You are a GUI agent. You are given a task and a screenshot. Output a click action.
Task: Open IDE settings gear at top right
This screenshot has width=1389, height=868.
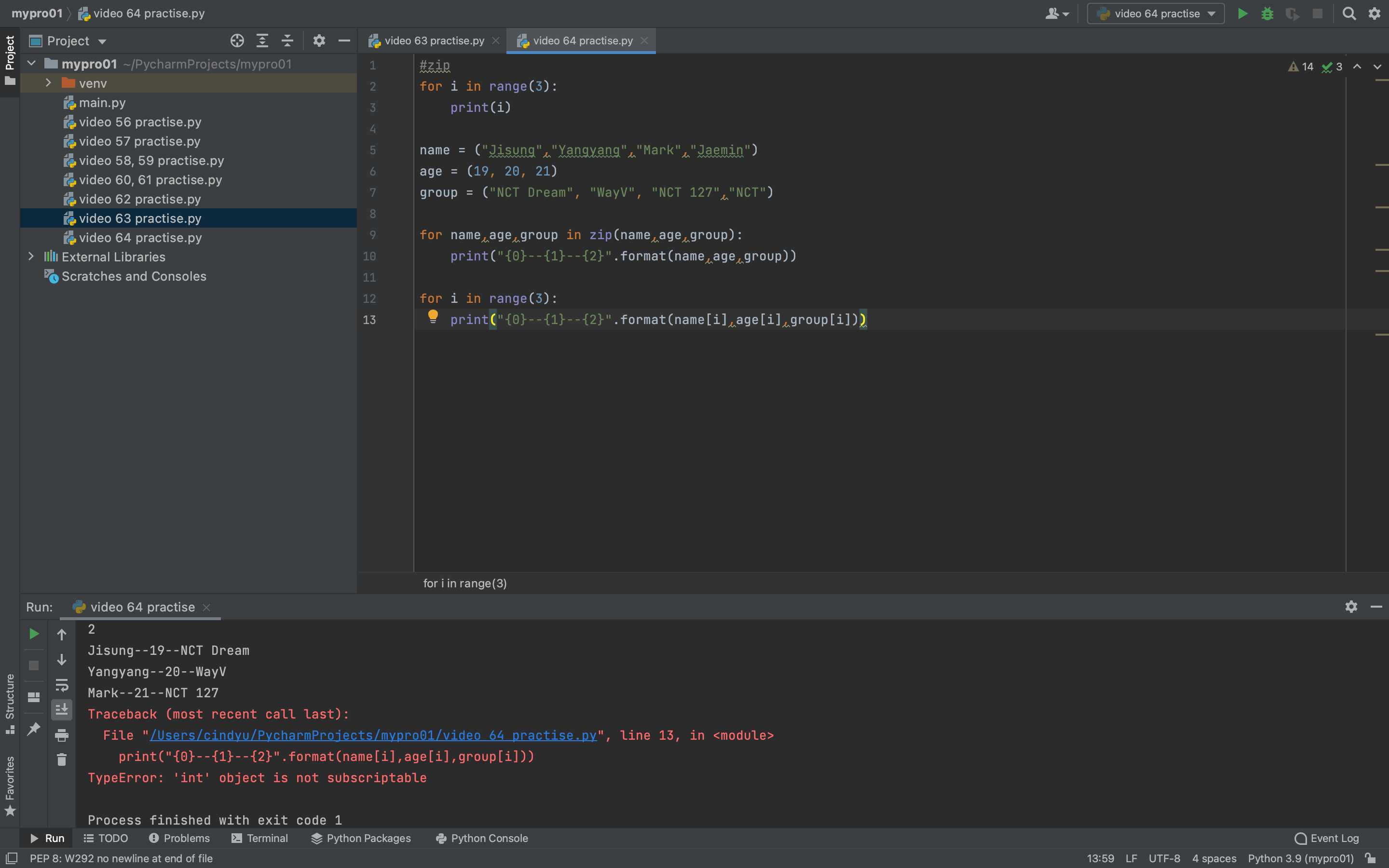[x=1374, y=14]
